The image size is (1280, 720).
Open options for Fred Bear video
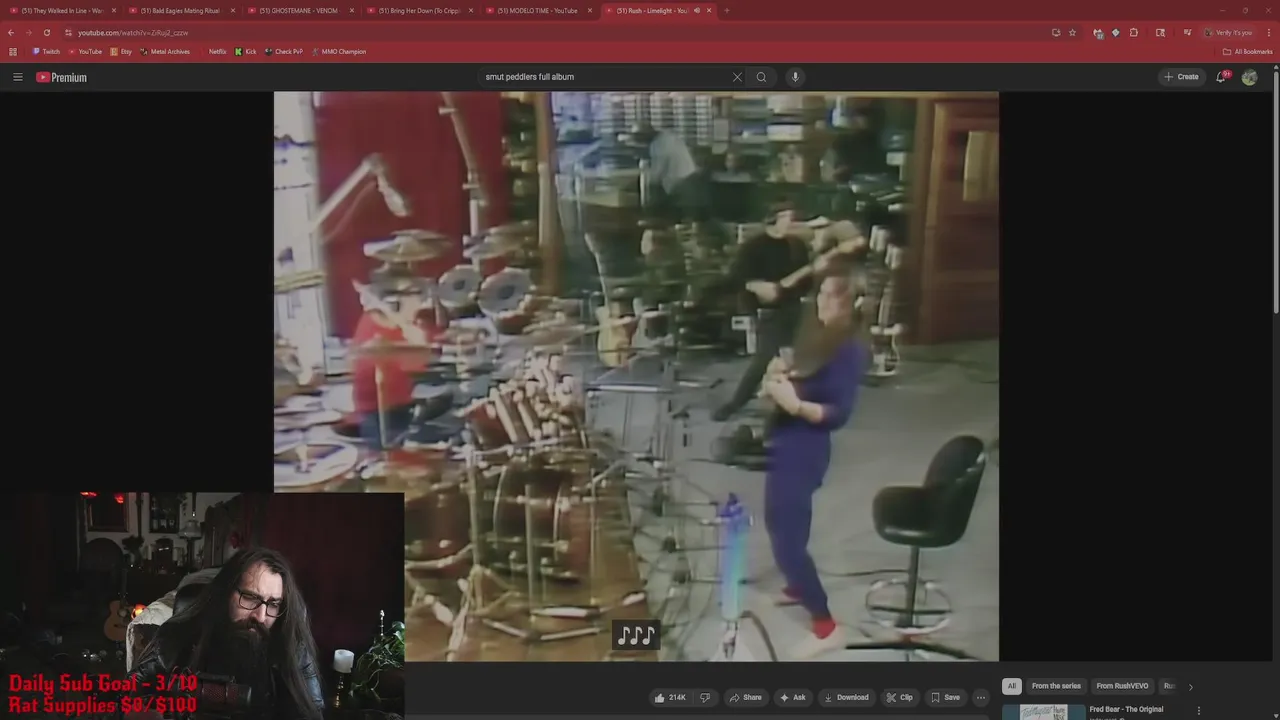(1199, 710)
